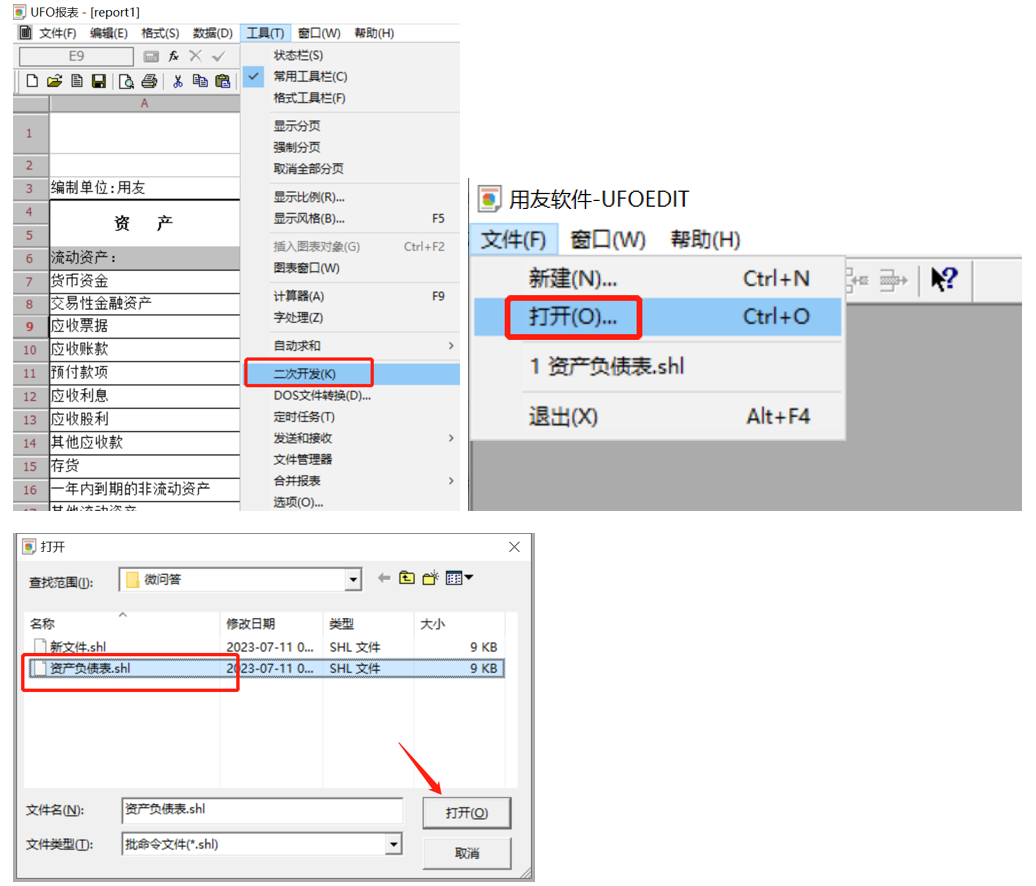Open the 文件(F) menu in UFOEDIT
Screen dimensions: 1036x886
(x=513, y=239)
